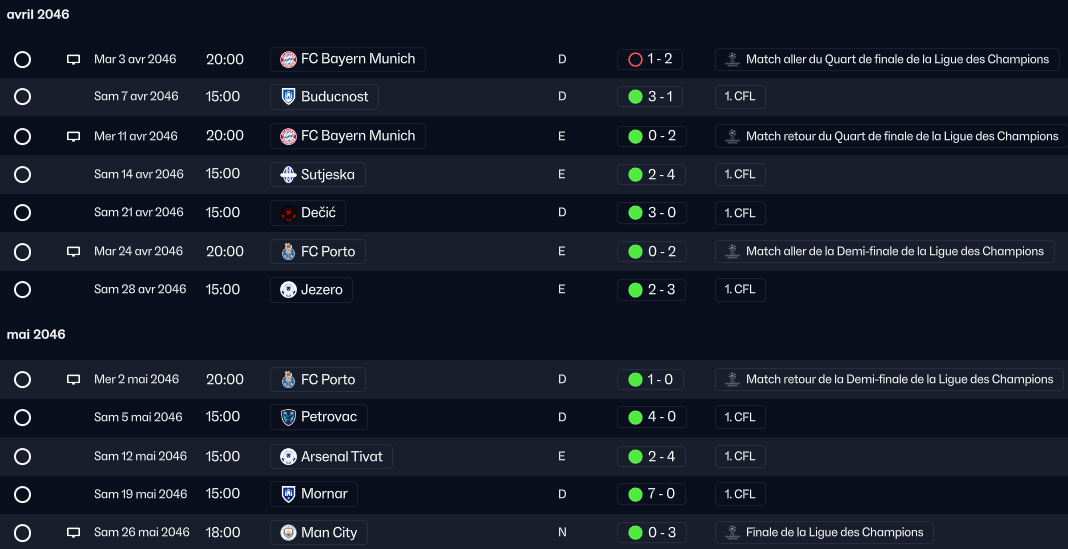Open the 0 - 3 final score button
Screen dimensions: 1068x549
click(651, 533)
